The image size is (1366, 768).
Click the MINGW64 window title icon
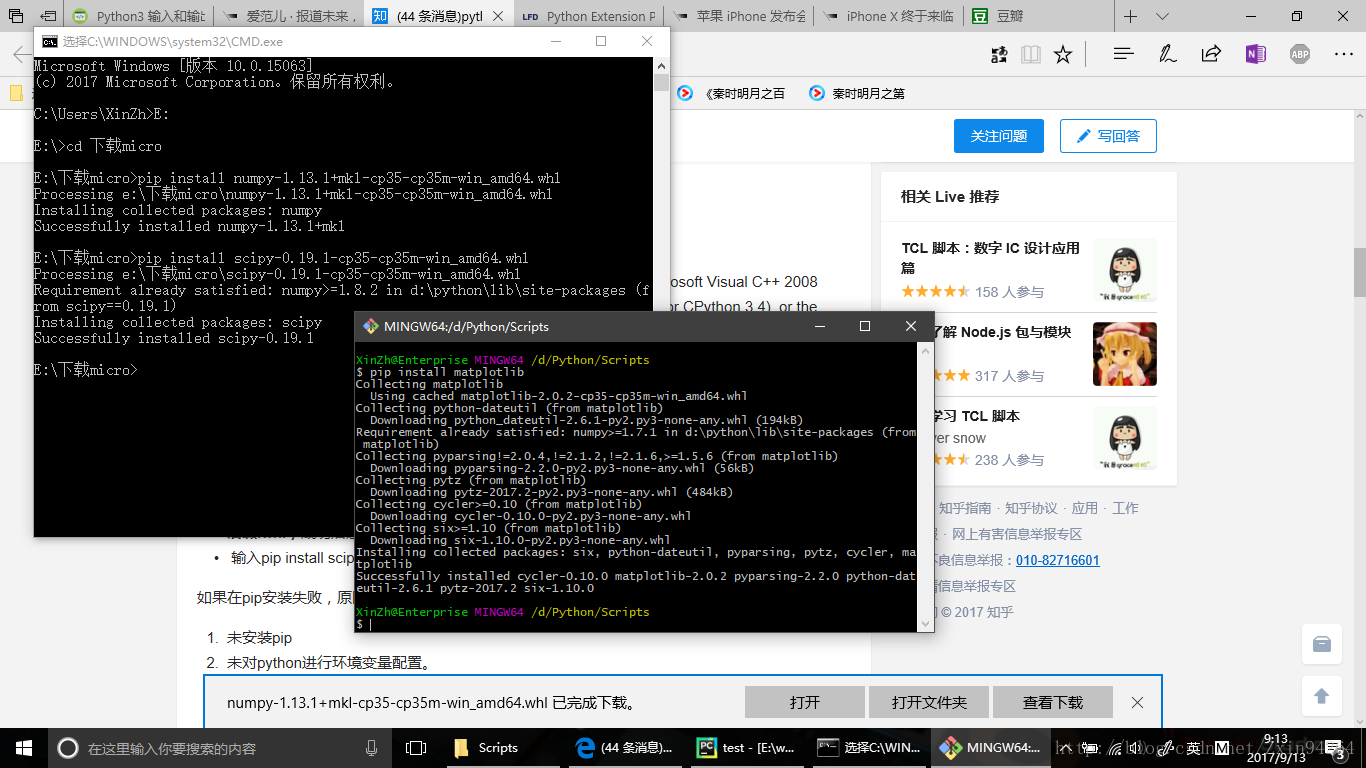click(x=371, y=326)
